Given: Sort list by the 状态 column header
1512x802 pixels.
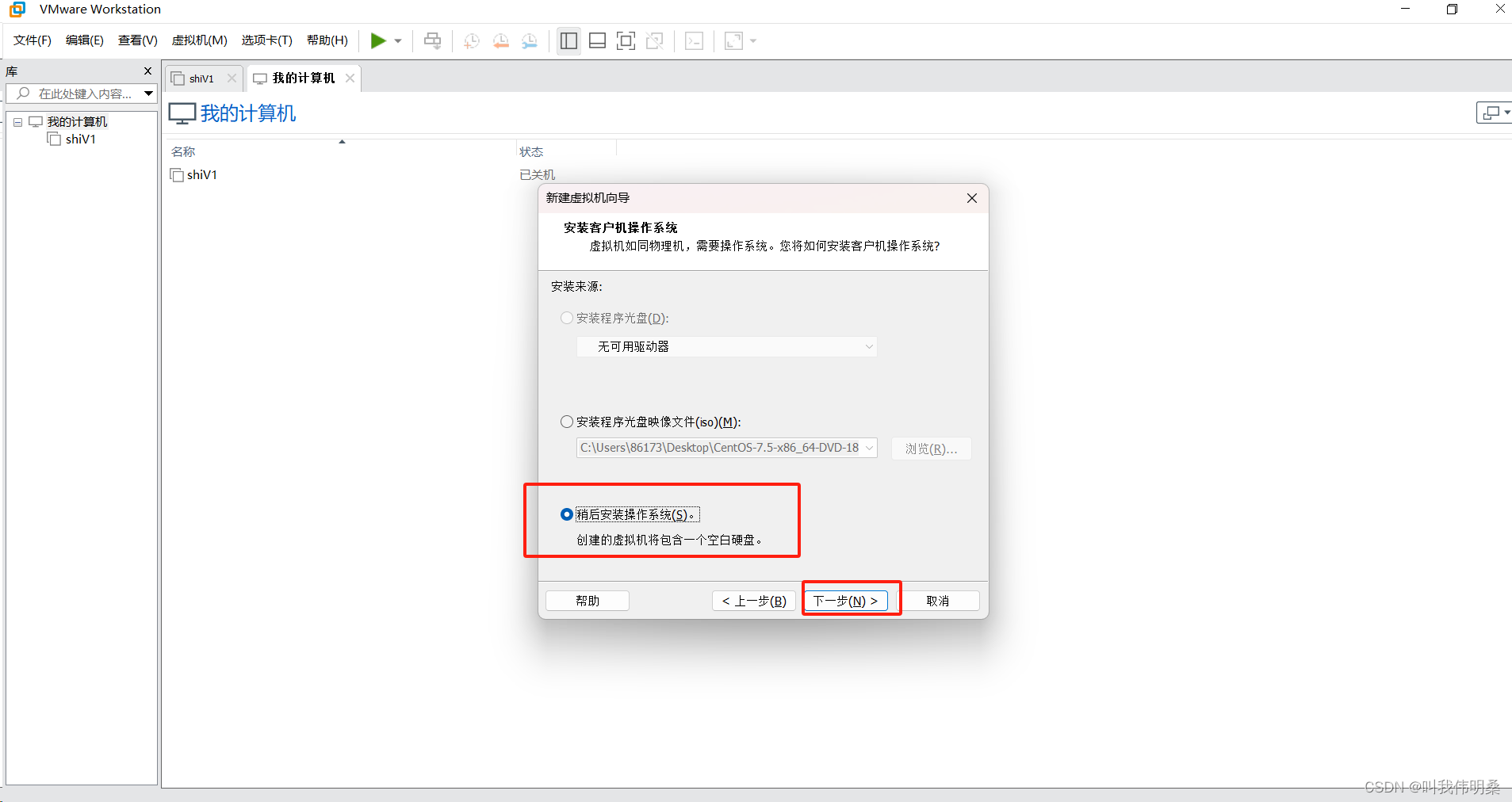Looking at the screenshot, I should click(531, 151).
